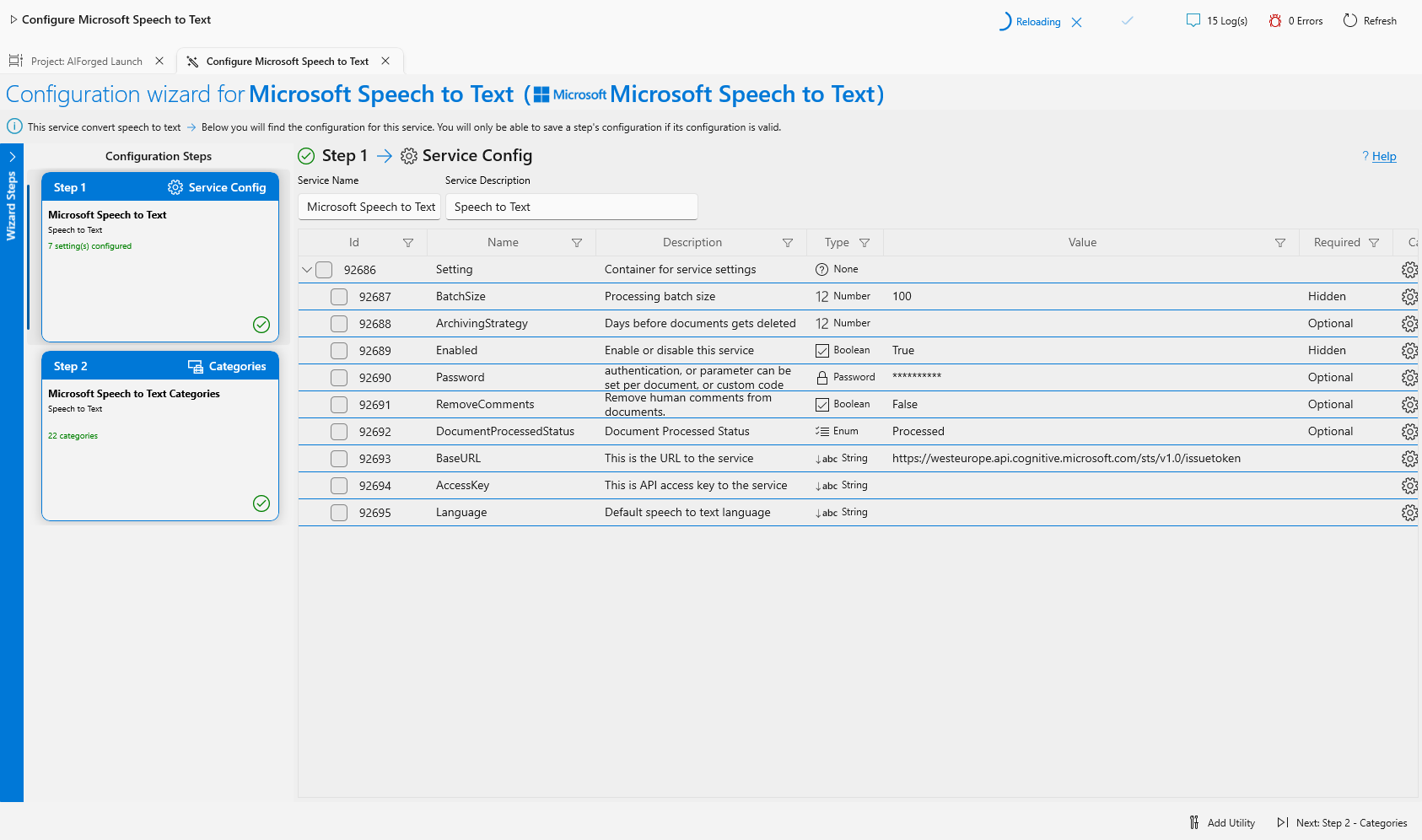1422x840 pixels.
Task: Select checkbox for AccessKey row 92694
Action: 339,486
